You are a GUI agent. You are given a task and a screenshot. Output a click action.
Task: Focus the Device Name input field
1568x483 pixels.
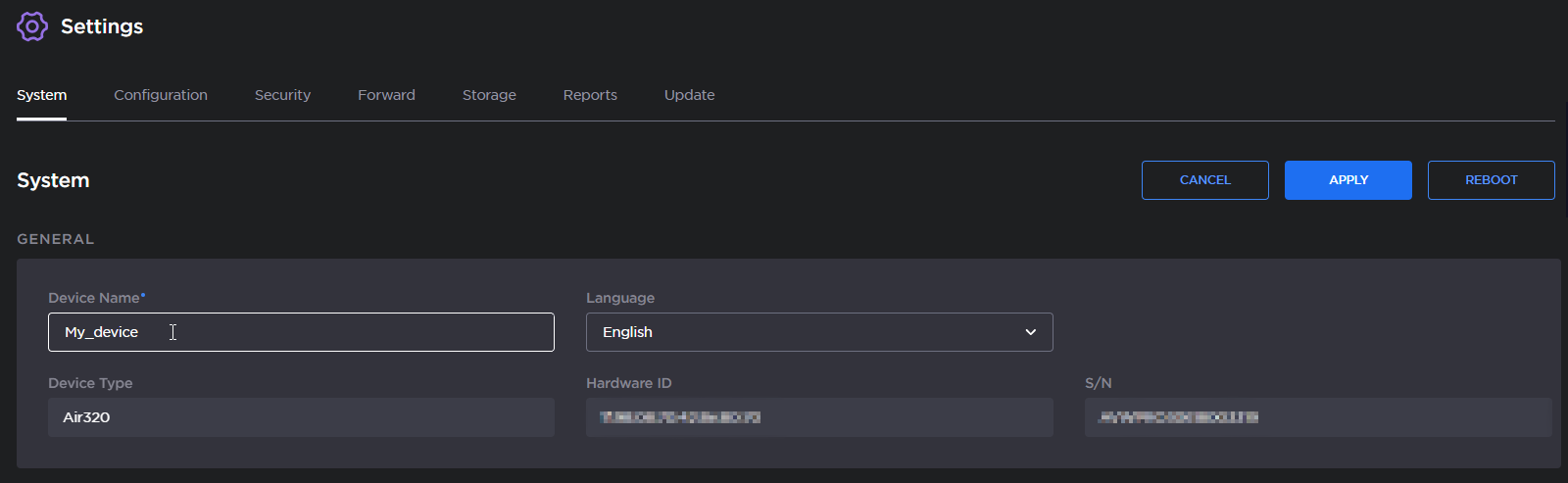point(301,332)
